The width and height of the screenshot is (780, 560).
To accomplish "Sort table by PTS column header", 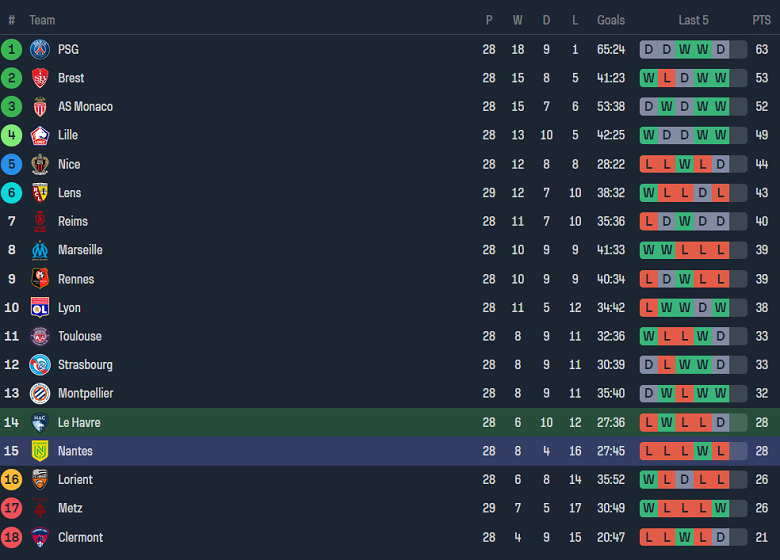I will pyautogui.click(x=761, y=20).
